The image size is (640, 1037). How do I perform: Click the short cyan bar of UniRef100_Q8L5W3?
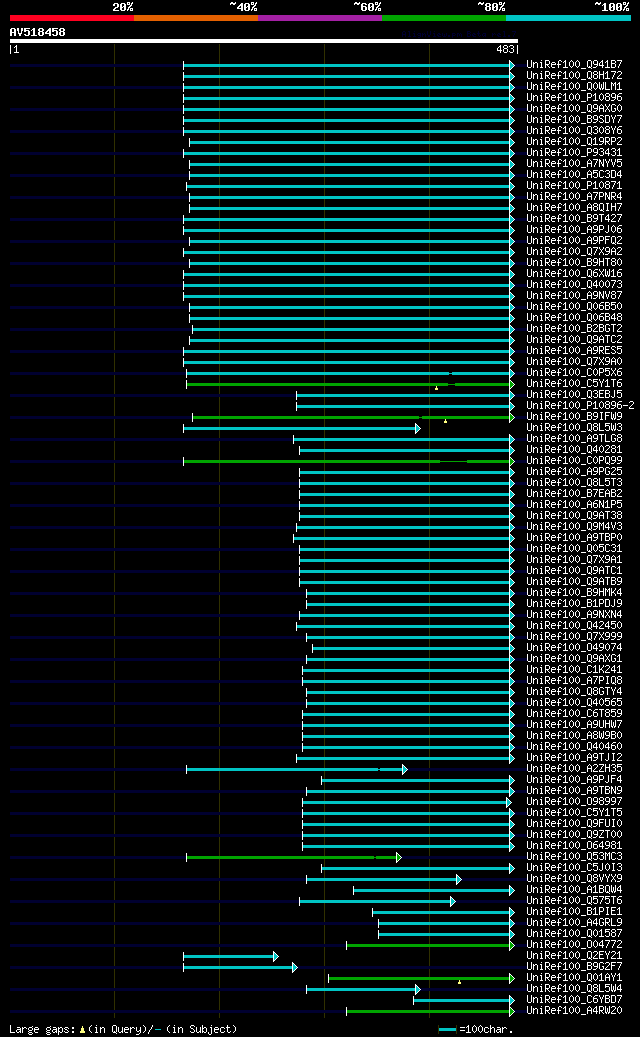(x=302, y=428)
